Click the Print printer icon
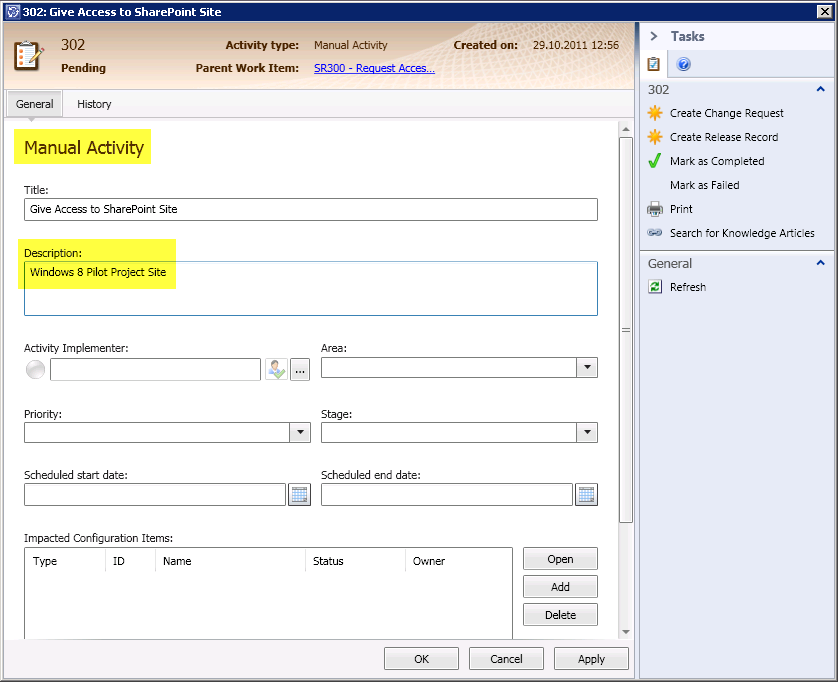838x682 pixels. 655,209
